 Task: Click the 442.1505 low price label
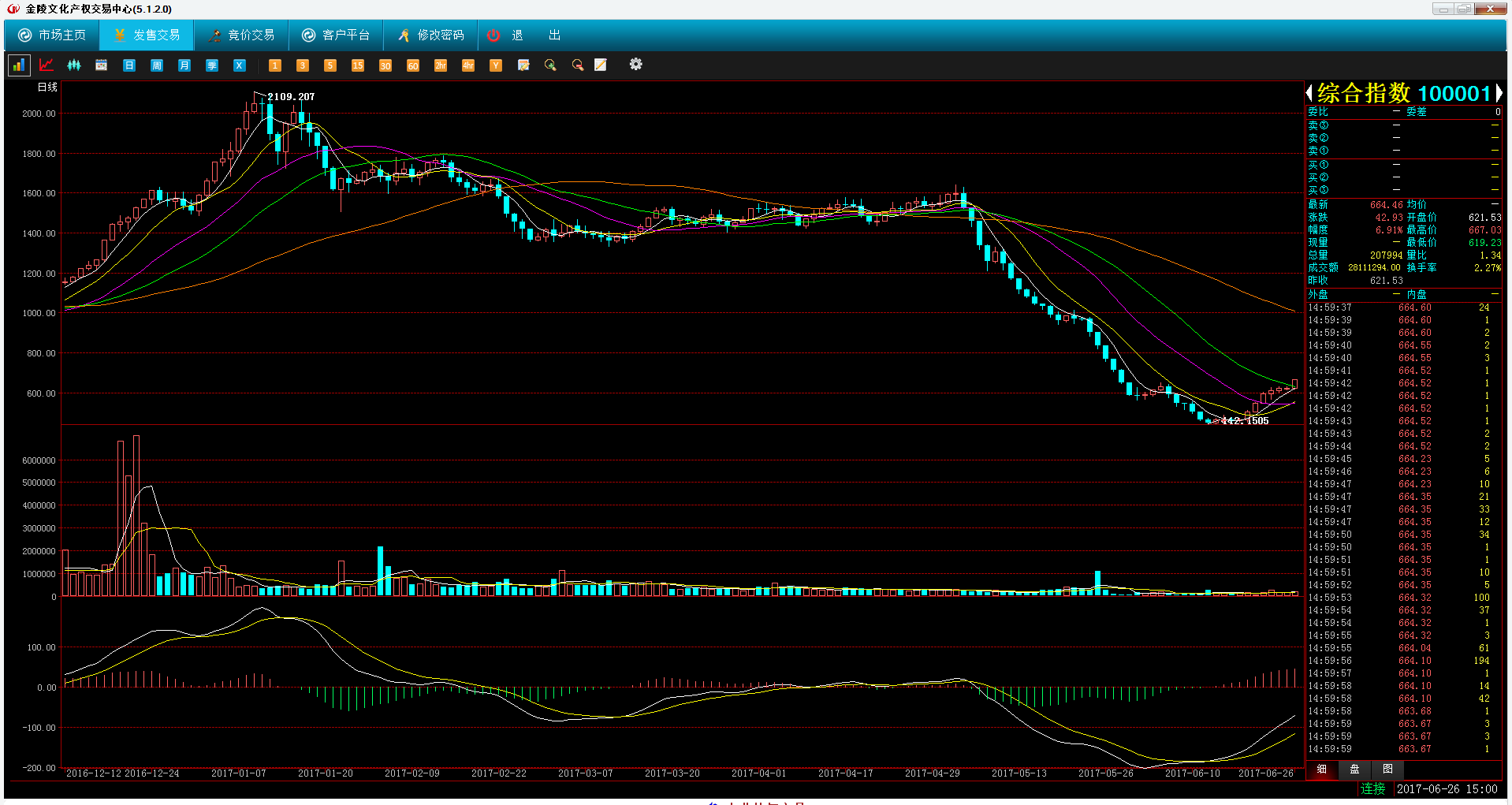pyautogui.click(x=1246, y=420)
